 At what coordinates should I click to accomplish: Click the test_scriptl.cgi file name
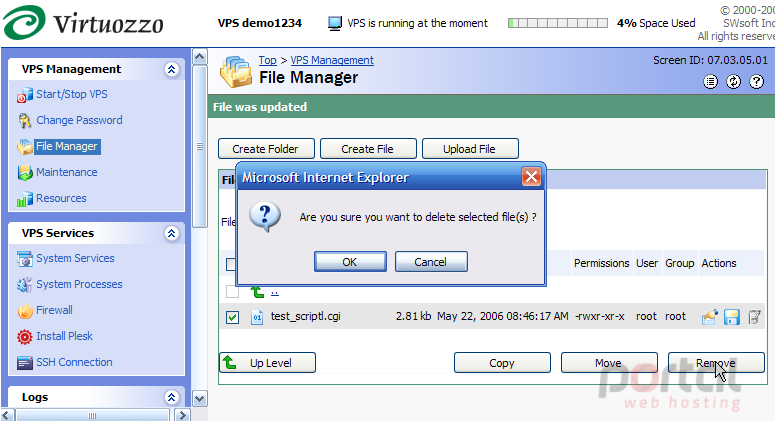click(305, 317)
